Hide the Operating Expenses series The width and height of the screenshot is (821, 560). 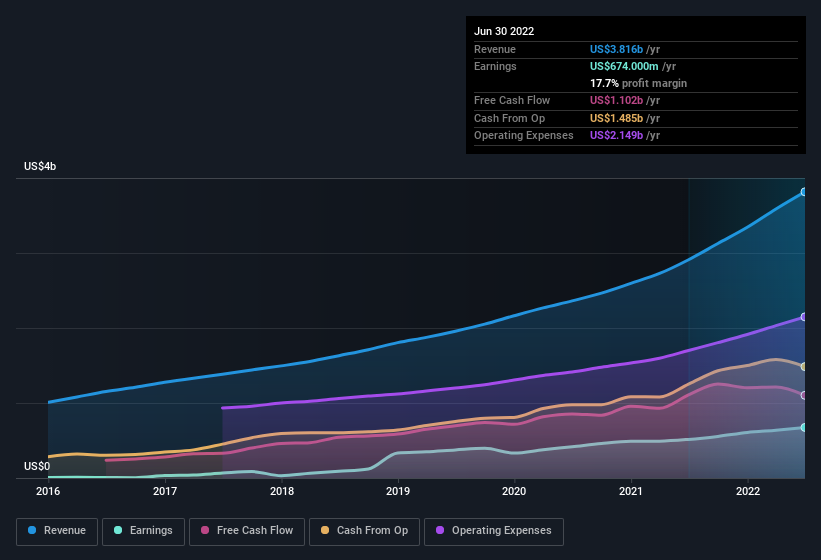click(x=493, y=531)
